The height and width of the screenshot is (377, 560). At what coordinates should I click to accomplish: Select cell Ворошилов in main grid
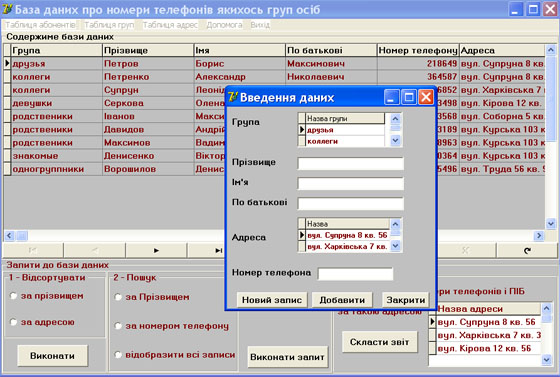tap(148, 169)
